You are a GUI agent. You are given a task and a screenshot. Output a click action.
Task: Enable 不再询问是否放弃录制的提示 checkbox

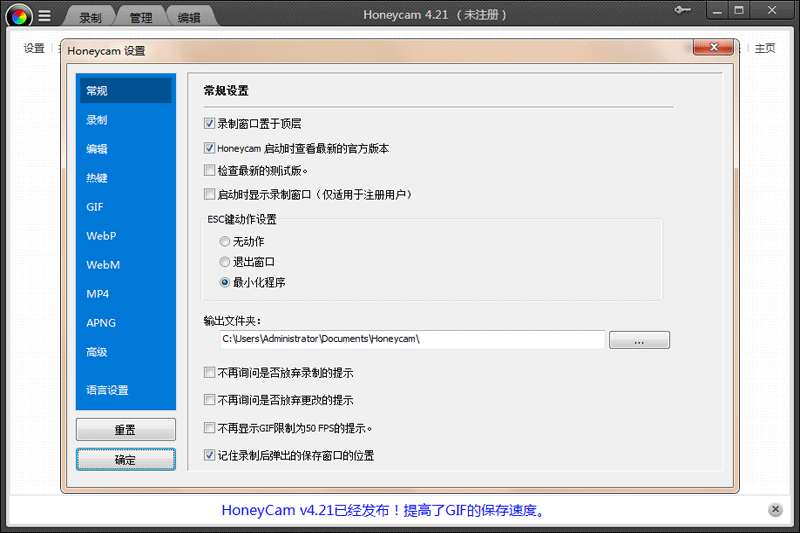[x=209, y=373]
